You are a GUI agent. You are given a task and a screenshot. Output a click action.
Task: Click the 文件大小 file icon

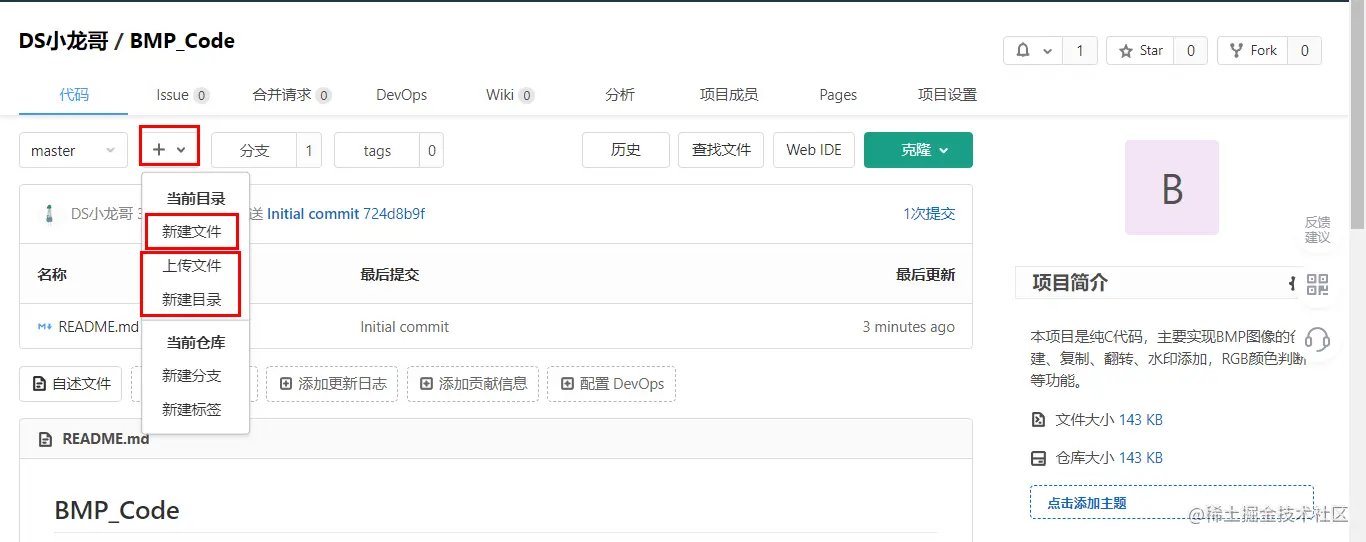pyautogui.click(x=1038, y=420)
